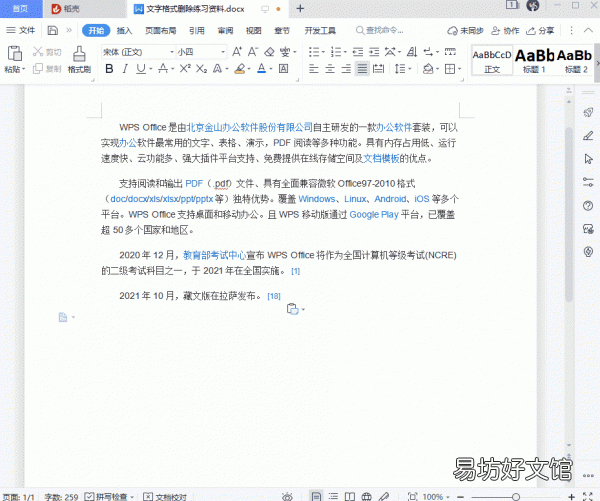Screen dimensions: 600x501
Task: Open the 文件 menu
Action: point(21,30)
